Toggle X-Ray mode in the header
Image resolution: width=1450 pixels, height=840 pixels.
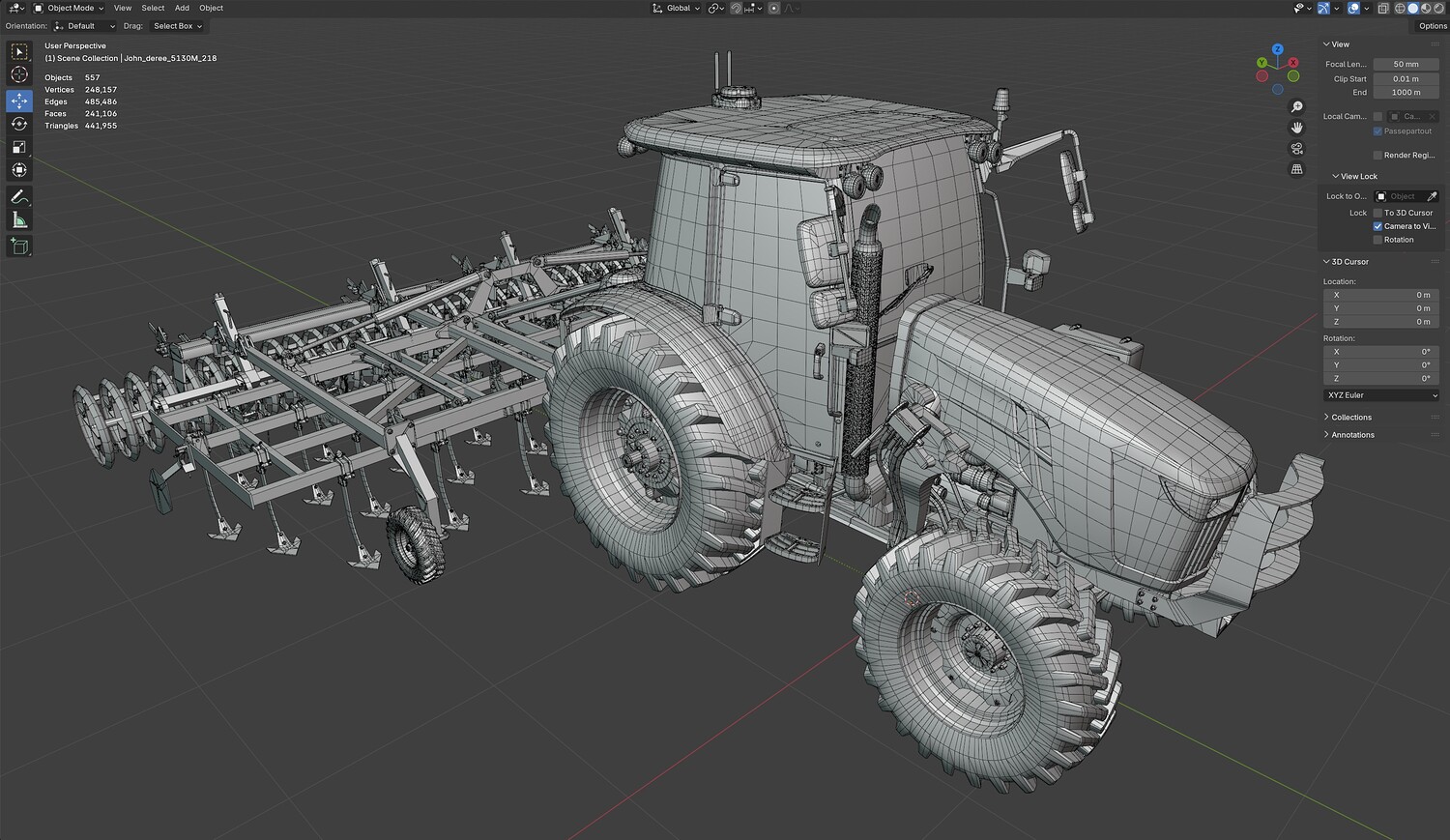pyautogui.click(x=1383, y=8)
